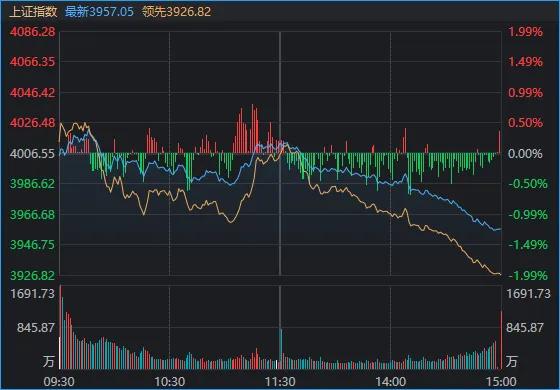
Task: Click the tall red closing volume bar at 15:00
Action: [x=501, y=340]
